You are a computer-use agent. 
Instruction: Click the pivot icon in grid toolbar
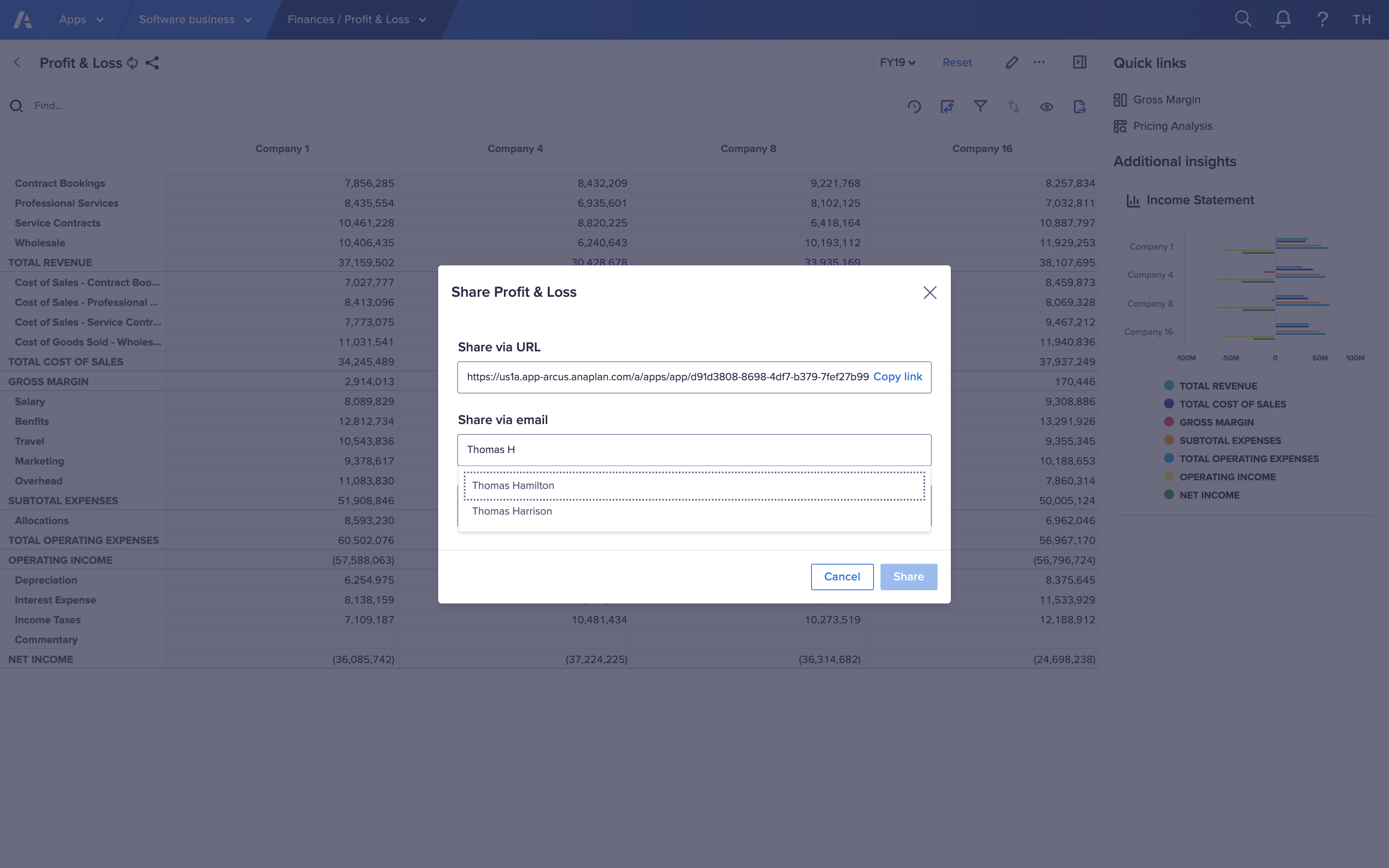pyautogui.click(x=947, y=107)
